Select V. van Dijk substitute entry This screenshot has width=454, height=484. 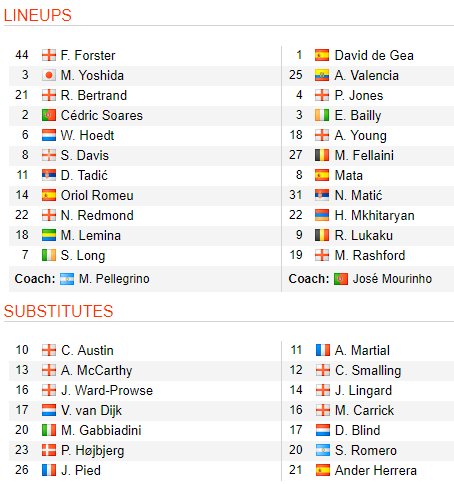[x=91, y=410]
